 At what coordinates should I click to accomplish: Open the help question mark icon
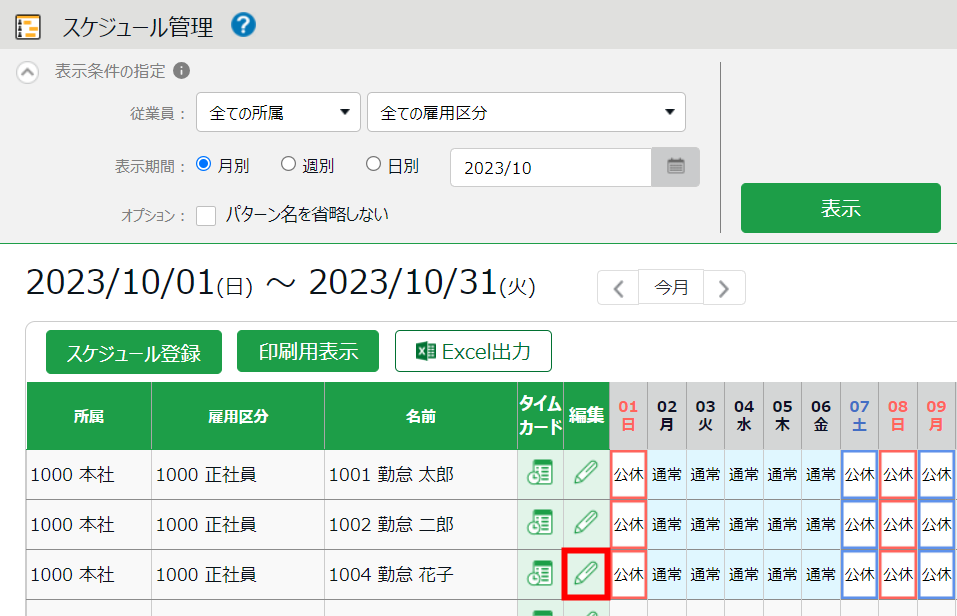coord(243,25)
